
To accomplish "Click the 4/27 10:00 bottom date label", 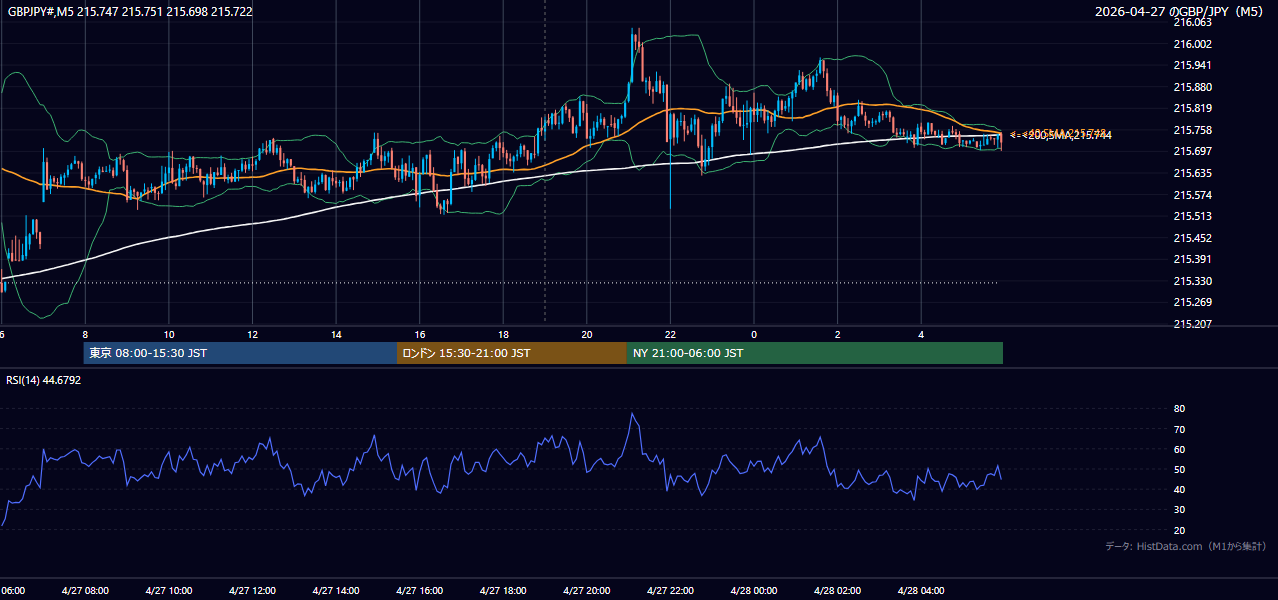I will 169,590.
